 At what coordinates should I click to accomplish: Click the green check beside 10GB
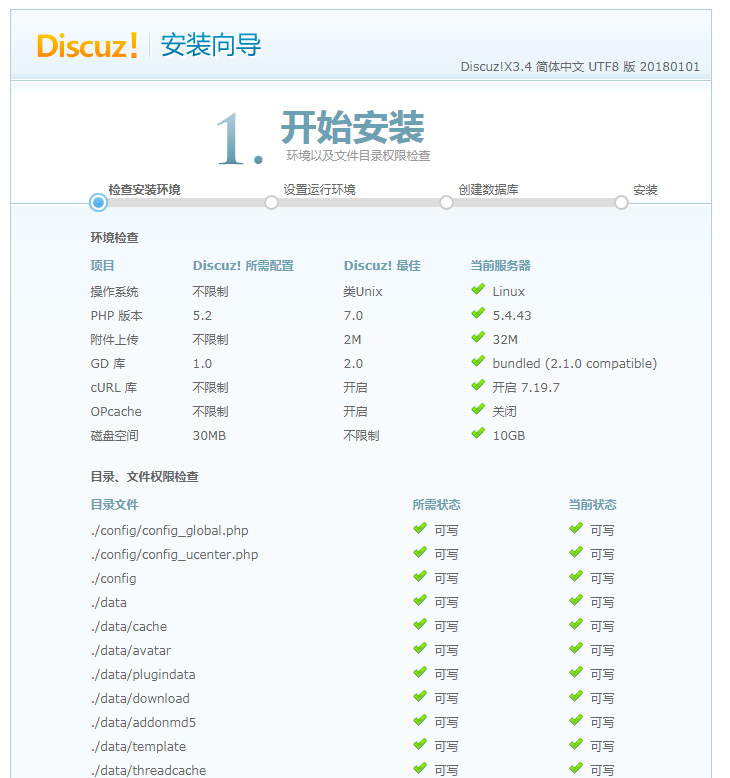[478, 433]
